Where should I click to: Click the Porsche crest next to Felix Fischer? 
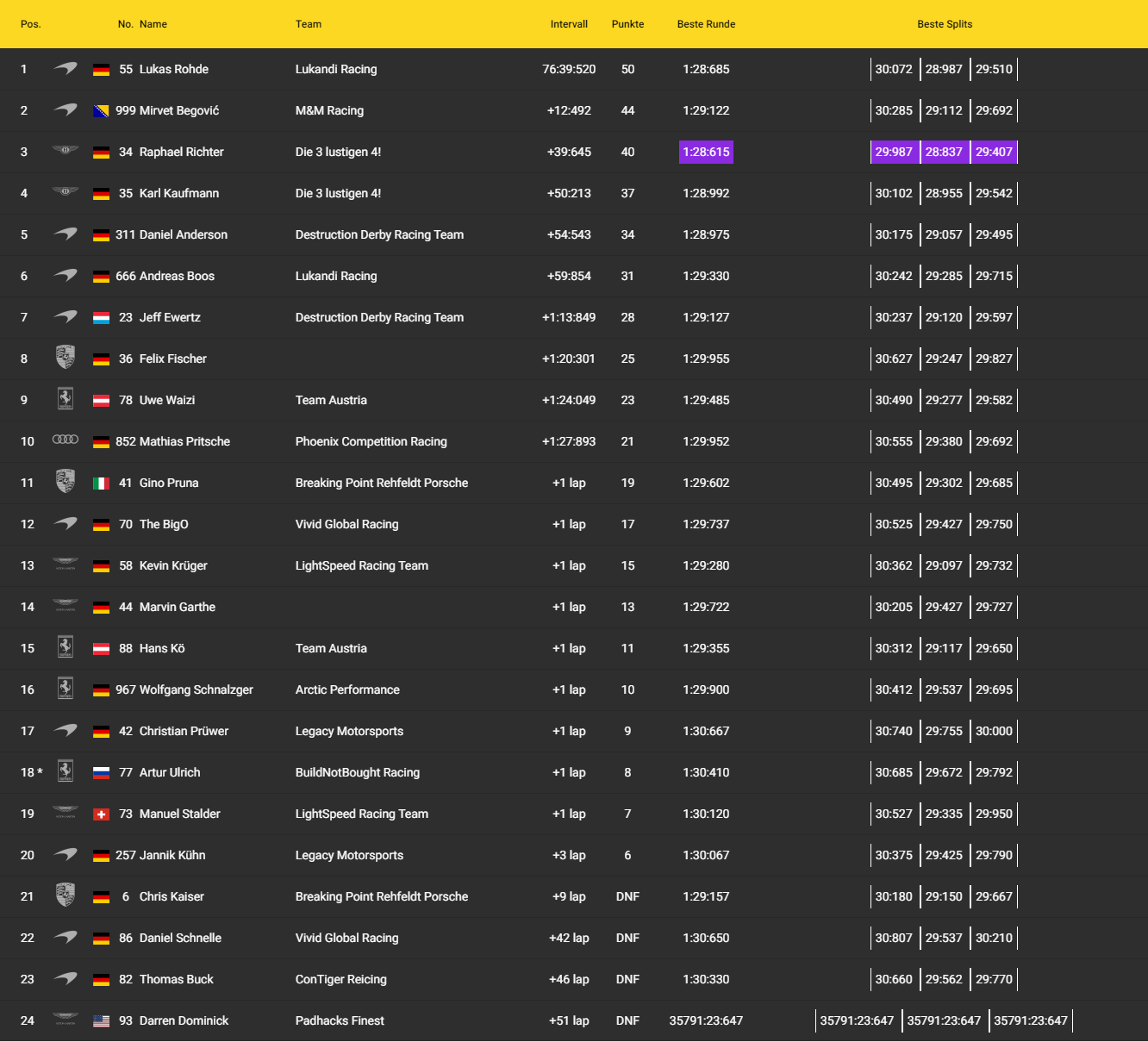(66, 358)
